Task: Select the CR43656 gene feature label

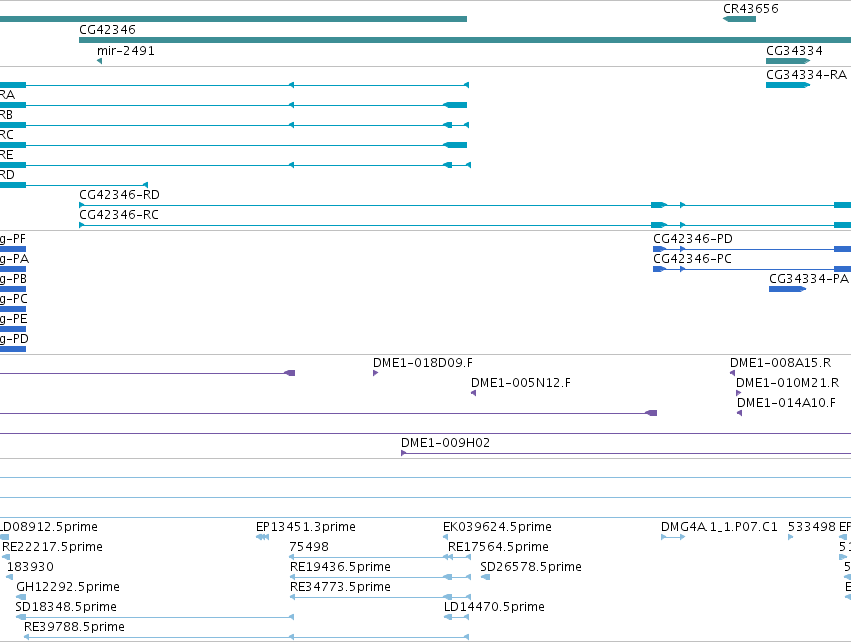Action: coord(751,9)
